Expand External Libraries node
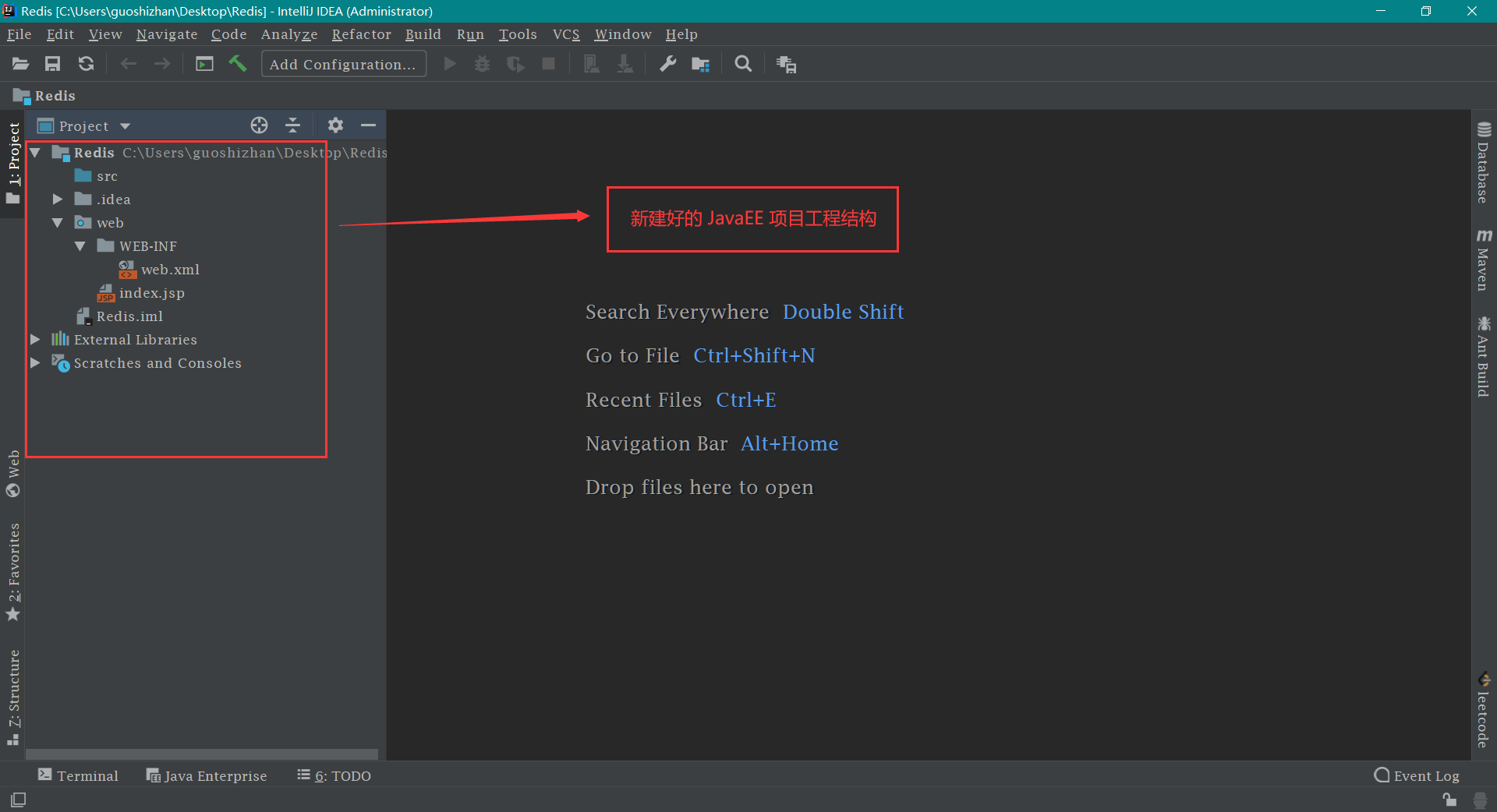This screenshot has width=1497, height=812. click(x=35, y=340)
